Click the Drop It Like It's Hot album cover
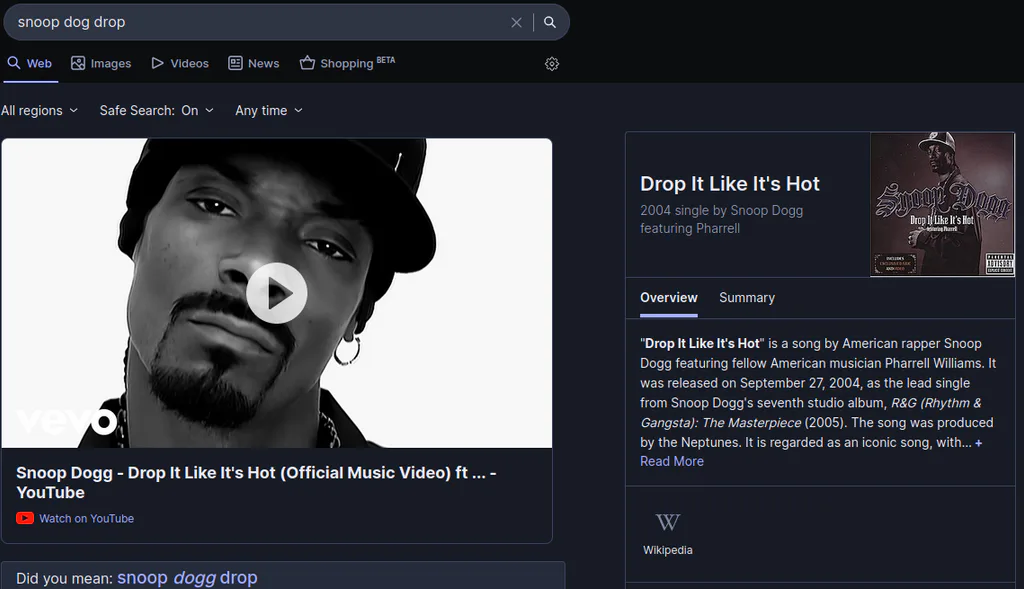The width and height of the screenshot is (1024, 589). coord(942,204)
